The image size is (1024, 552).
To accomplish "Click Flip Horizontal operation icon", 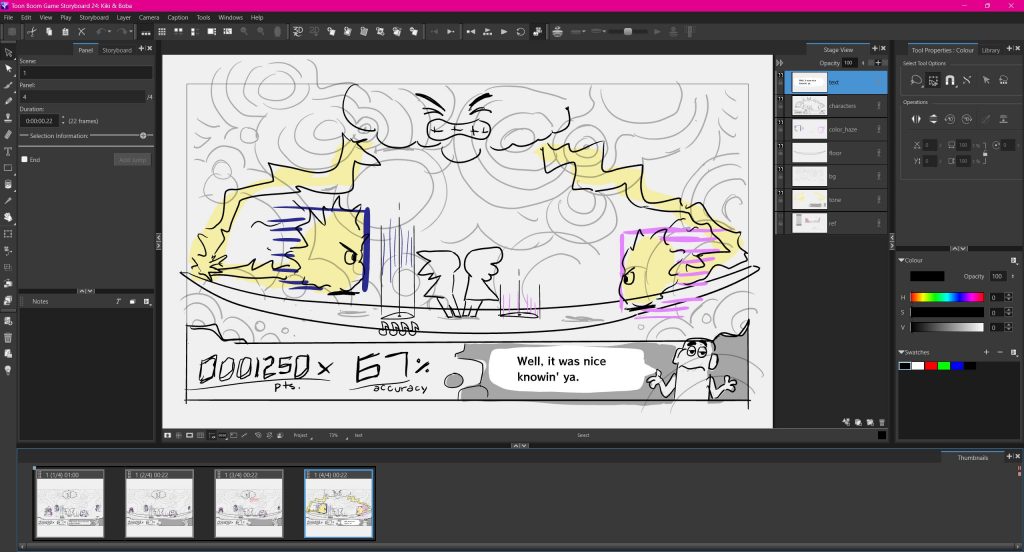I will (916, 119).
